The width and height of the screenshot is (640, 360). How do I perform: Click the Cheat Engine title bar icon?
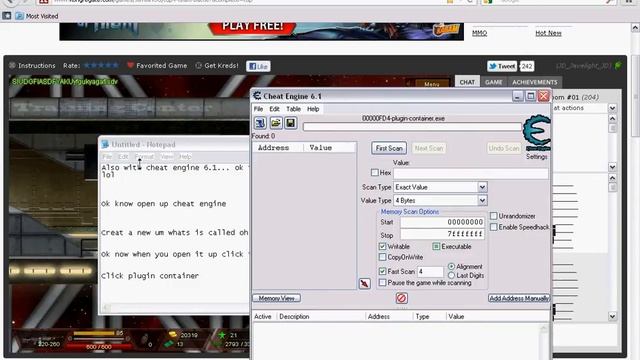coord(257,96)
